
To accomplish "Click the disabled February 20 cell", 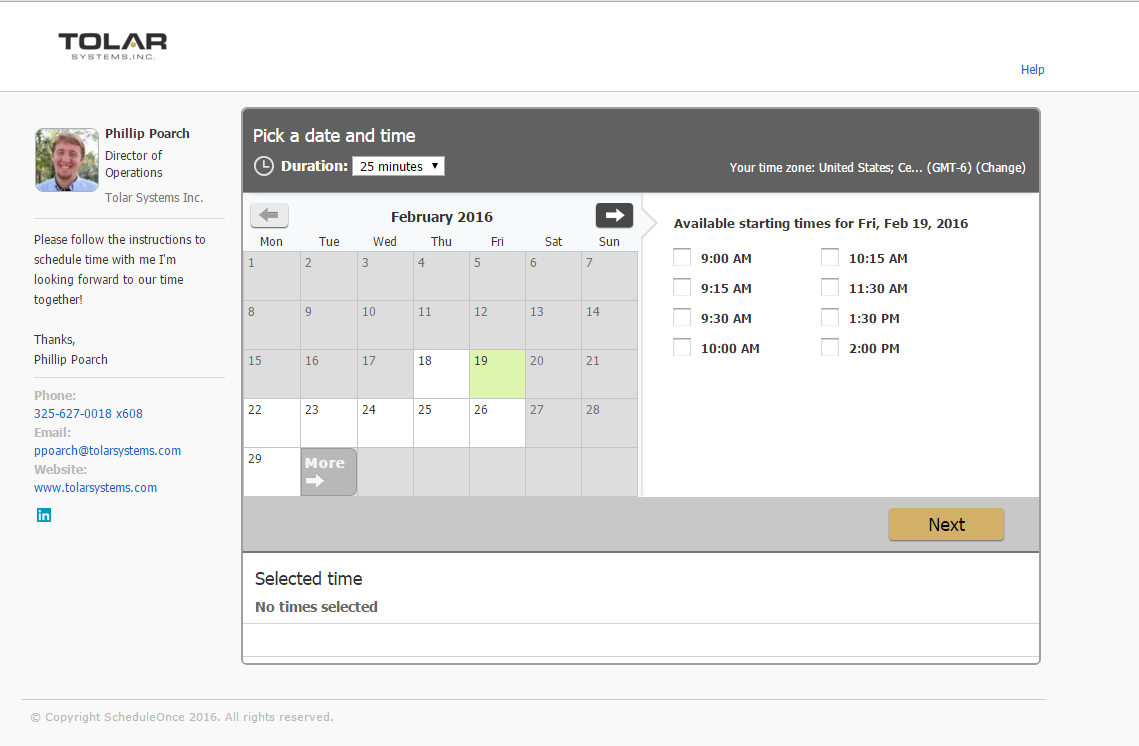I will click(554, 374).
